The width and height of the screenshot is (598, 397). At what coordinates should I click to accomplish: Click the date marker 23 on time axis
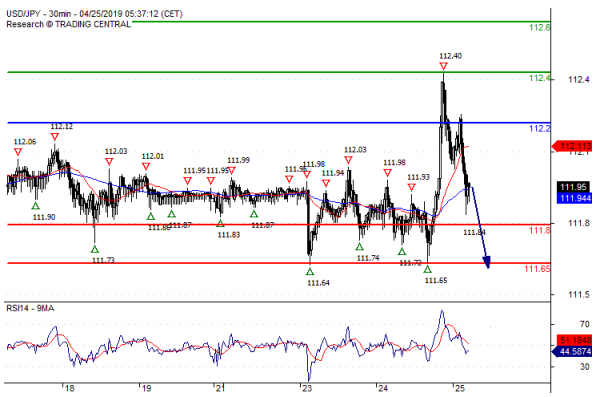pos(307,388)
